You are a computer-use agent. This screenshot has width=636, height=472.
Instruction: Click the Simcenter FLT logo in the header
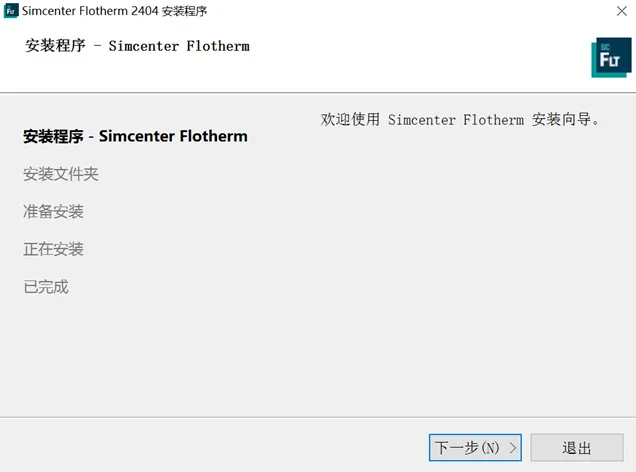(611, 58)
